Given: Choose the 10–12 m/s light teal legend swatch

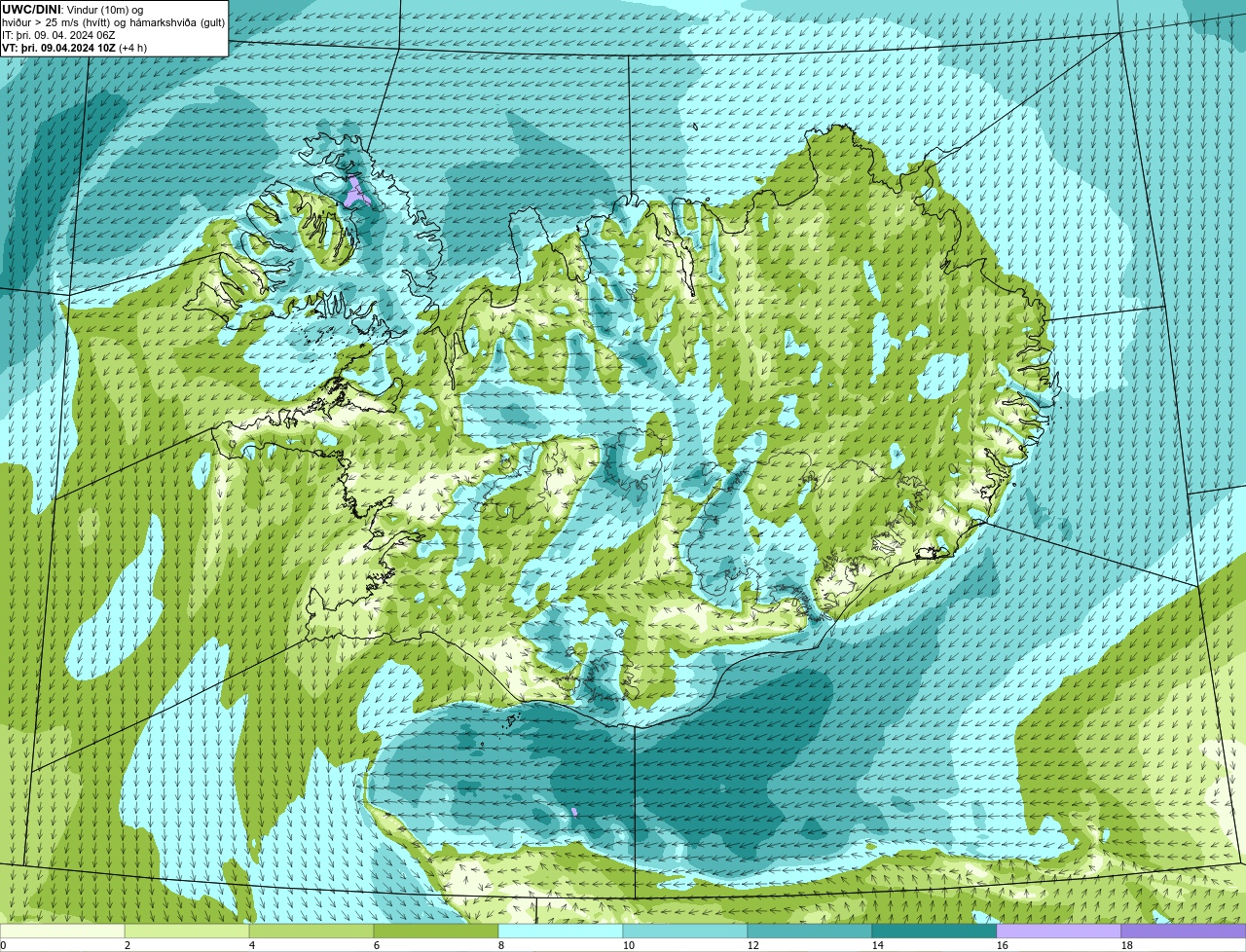Looking at the screenshot, I should [x=685, y=931].
